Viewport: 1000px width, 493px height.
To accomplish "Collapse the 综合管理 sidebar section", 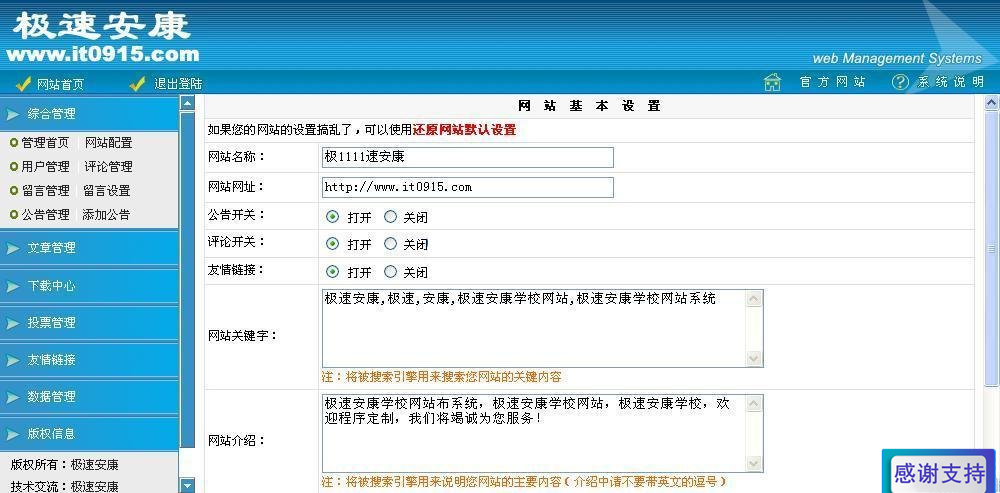I will tap(89, 114).
